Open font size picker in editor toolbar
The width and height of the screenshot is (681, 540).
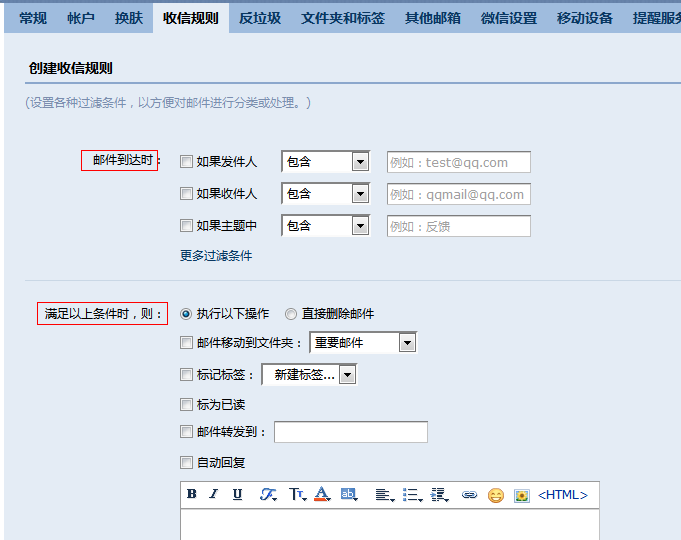[298, 494]
